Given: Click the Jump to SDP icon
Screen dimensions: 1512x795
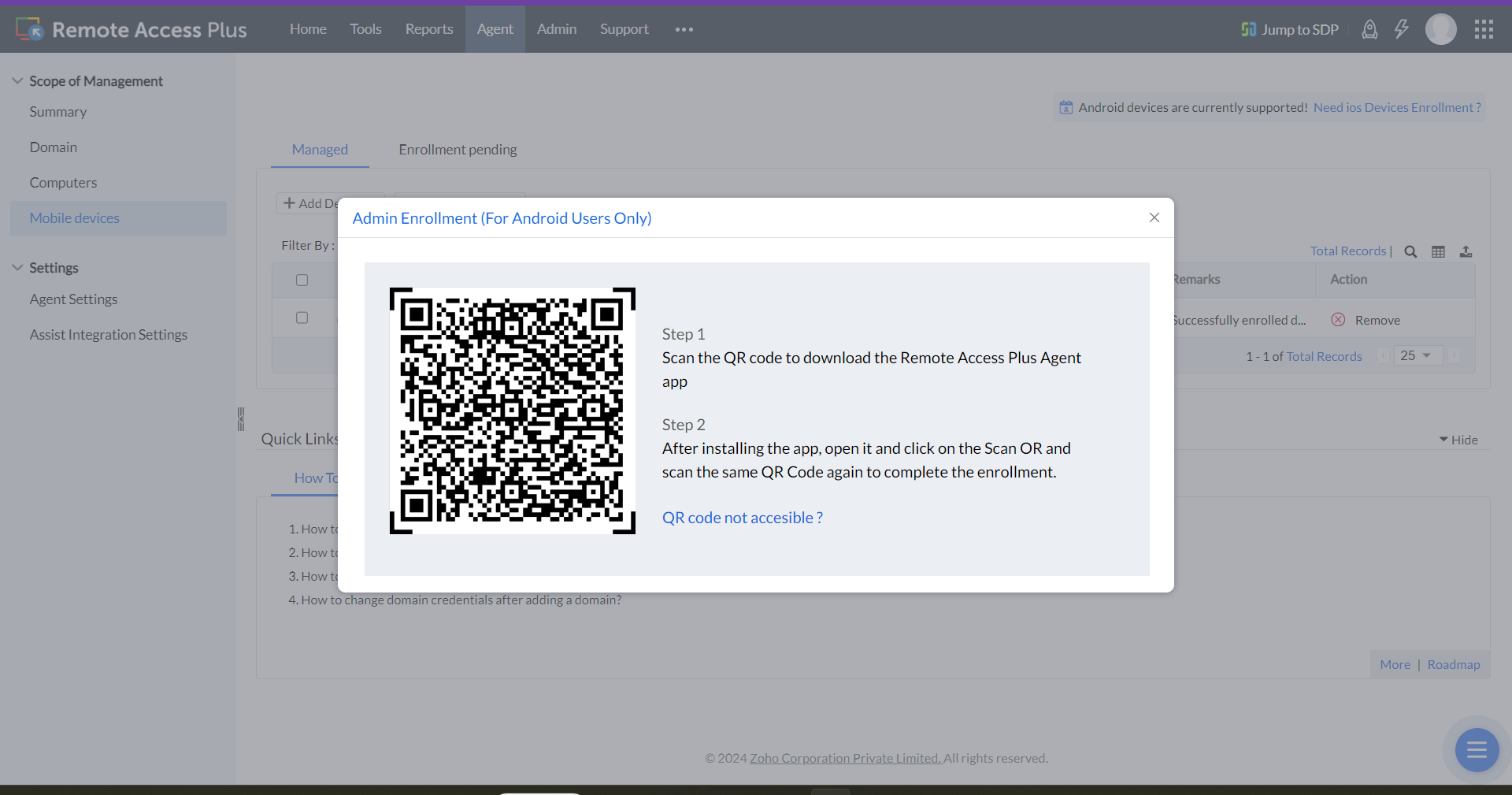Looking at the screenshot, I should coord(1249,29).
